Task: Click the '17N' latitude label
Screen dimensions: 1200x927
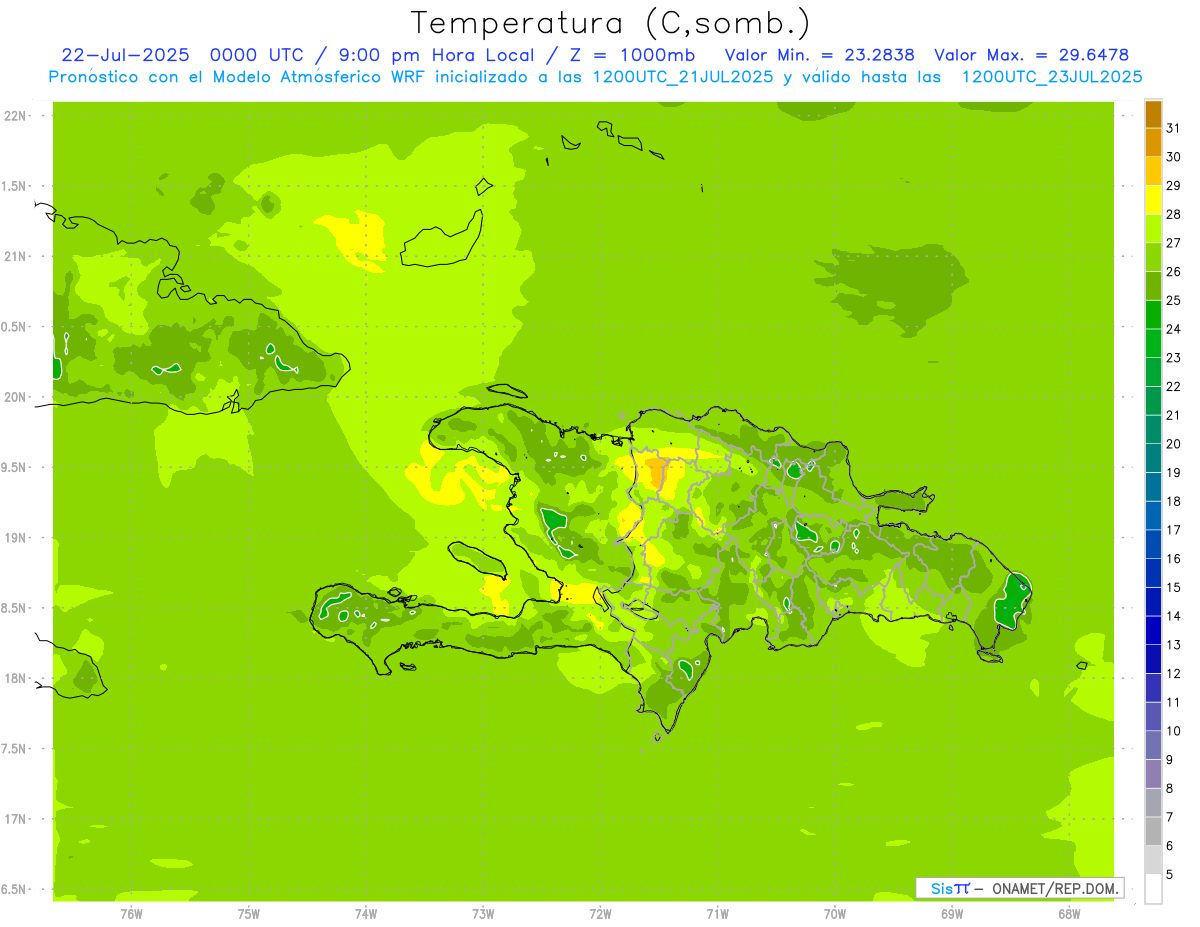Action: (14, 819)
